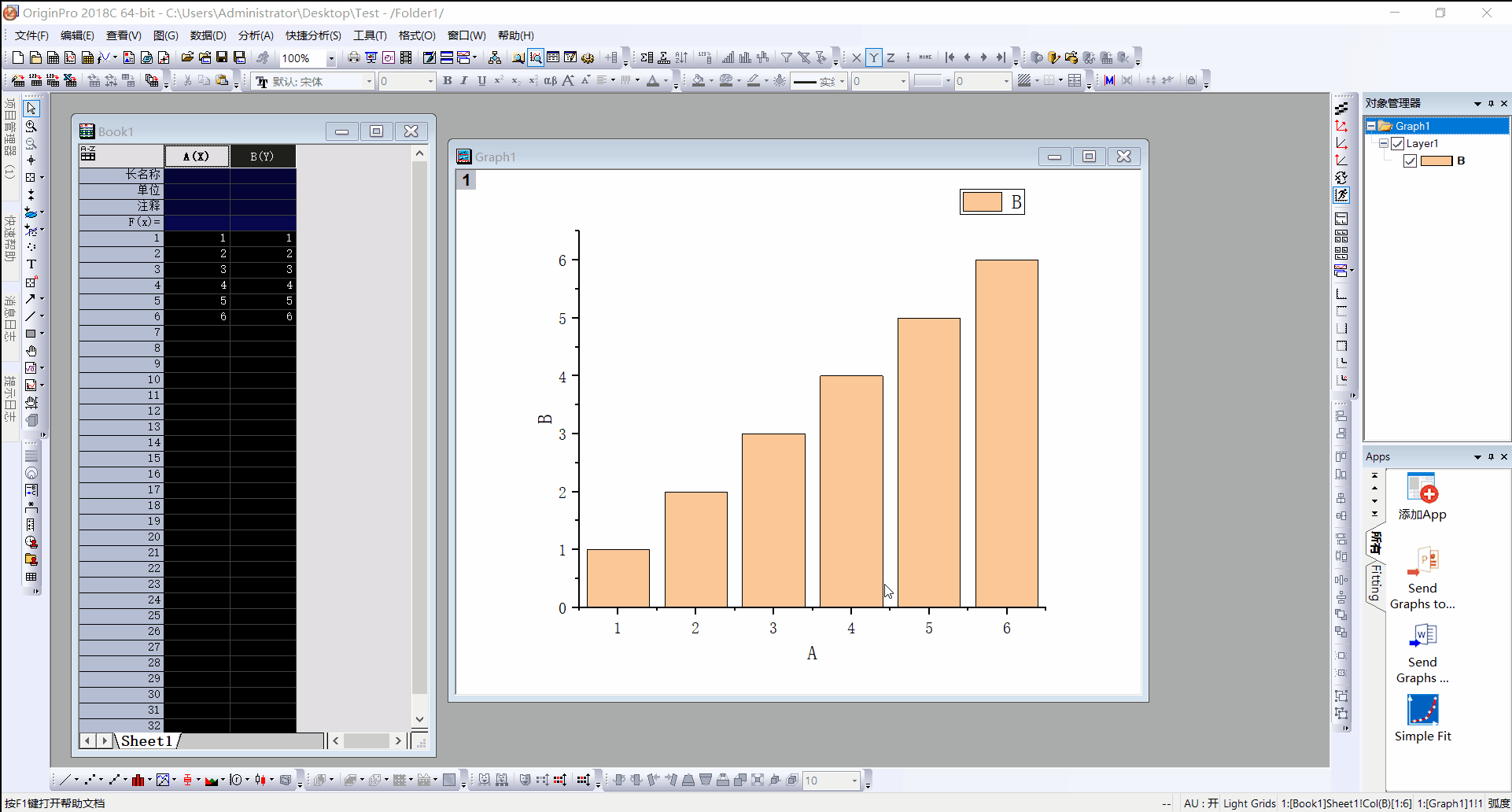Screen dimensions: 1512x812
Task: Click the orange legend swatch in graph
Action: (x=983, y=202)
